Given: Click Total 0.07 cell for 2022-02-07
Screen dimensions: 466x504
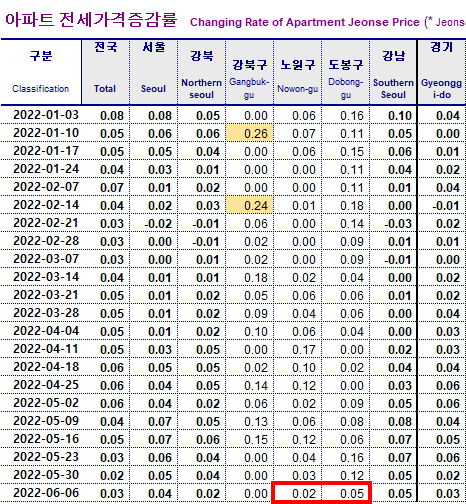Looking at the screenshot, I should [106, 187].
